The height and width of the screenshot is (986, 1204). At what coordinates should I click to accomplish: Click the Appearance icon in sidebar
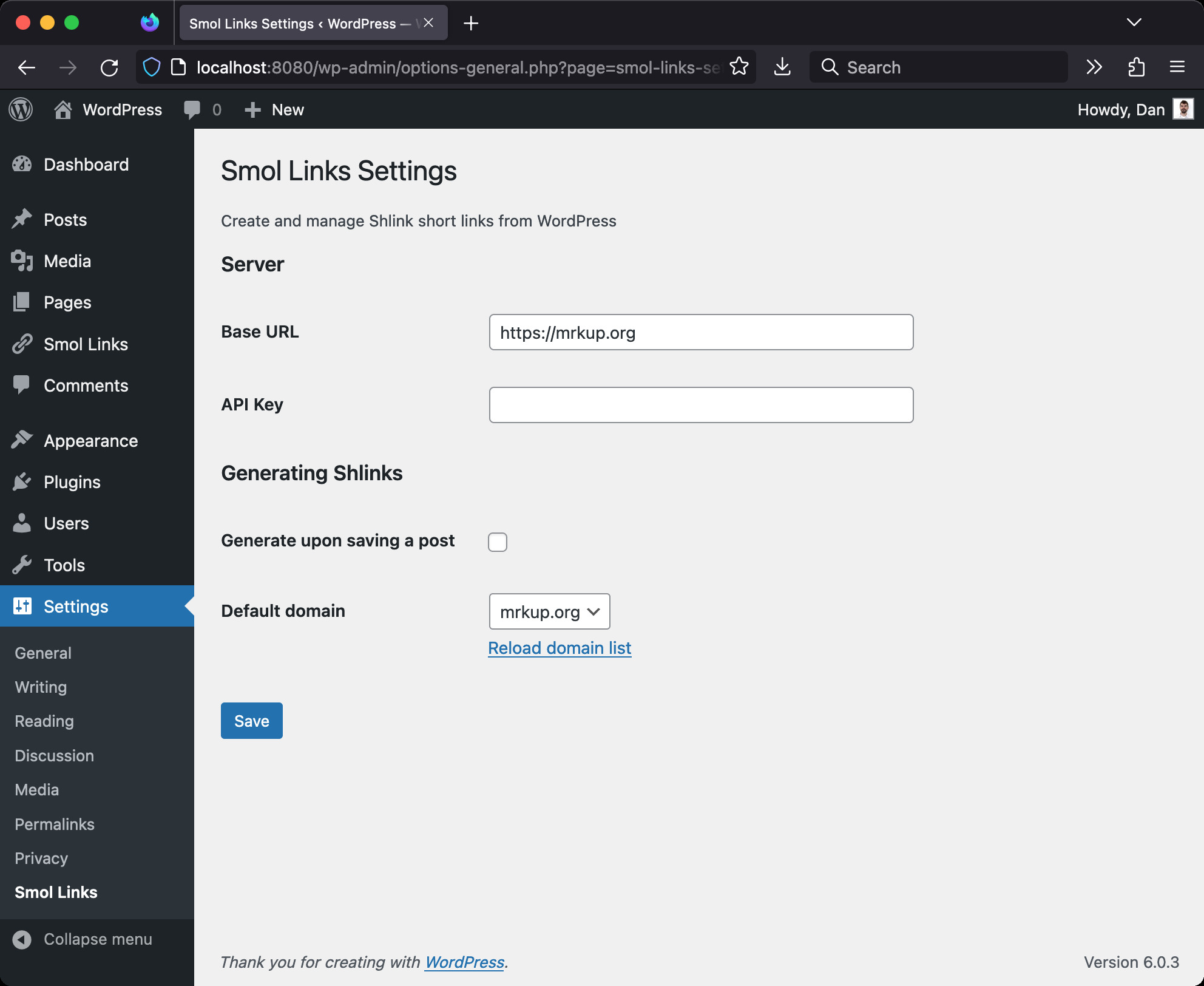coord(21,440)
